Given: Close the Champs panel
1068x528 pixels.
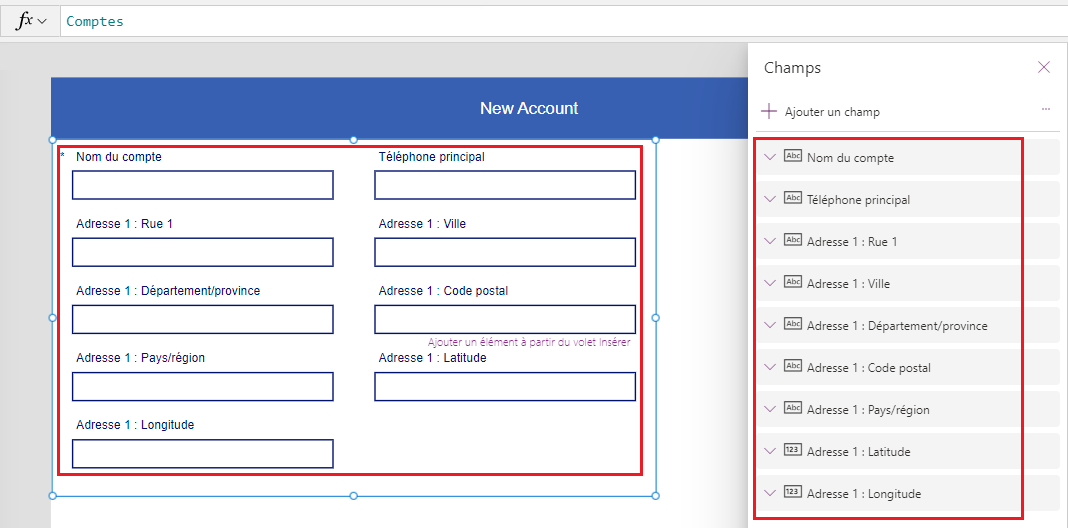Looking at the screenshot, I should [1043, 67].
